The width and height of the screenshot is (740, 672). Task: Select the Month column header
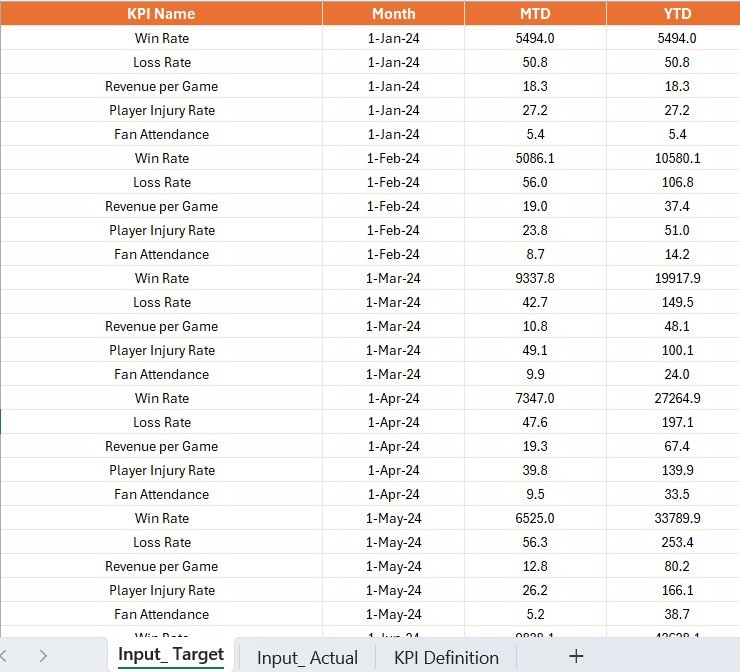[394, 13]
